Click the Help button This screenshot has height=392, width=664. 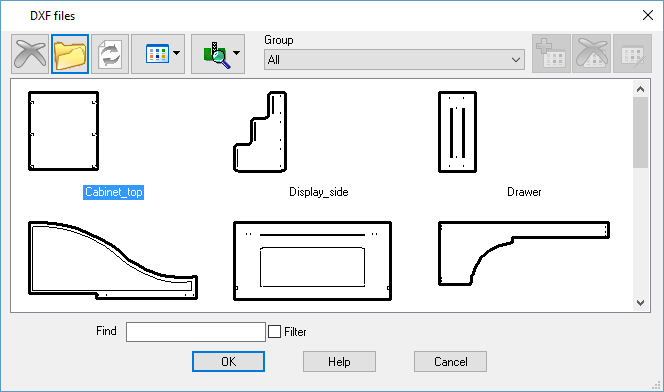coord(339,362)
